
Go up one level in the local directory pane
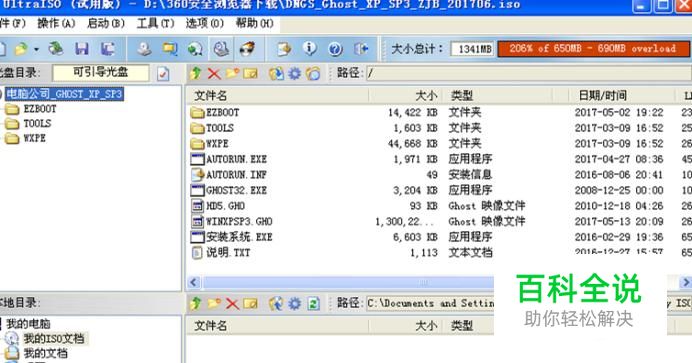tap(196, 303)
